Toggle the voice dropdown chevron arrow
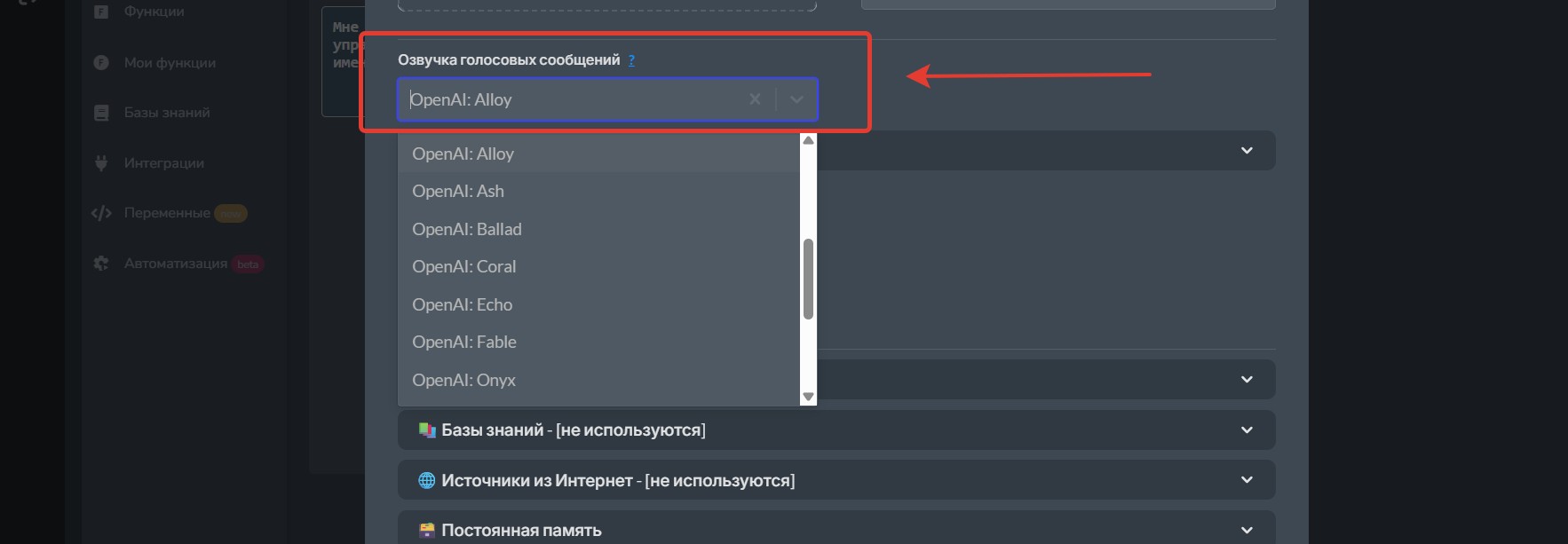Screen dimensions: 1568x544 pyautogui.click(x=796, y=99)
